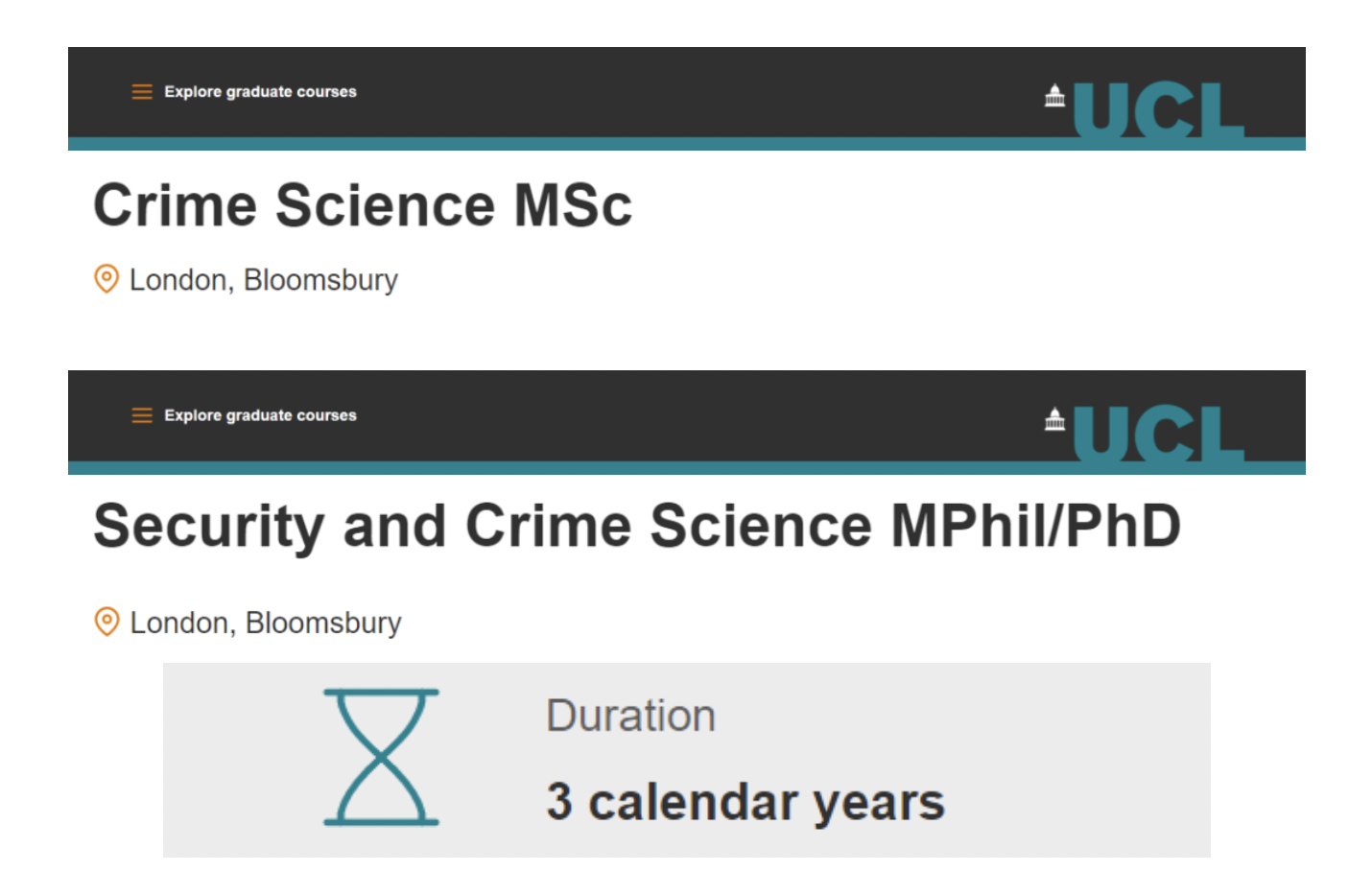Click UCL portico icon above Crime Science MSc
Viewport: 1372px width, 871px height.
tap(1055, 96)
